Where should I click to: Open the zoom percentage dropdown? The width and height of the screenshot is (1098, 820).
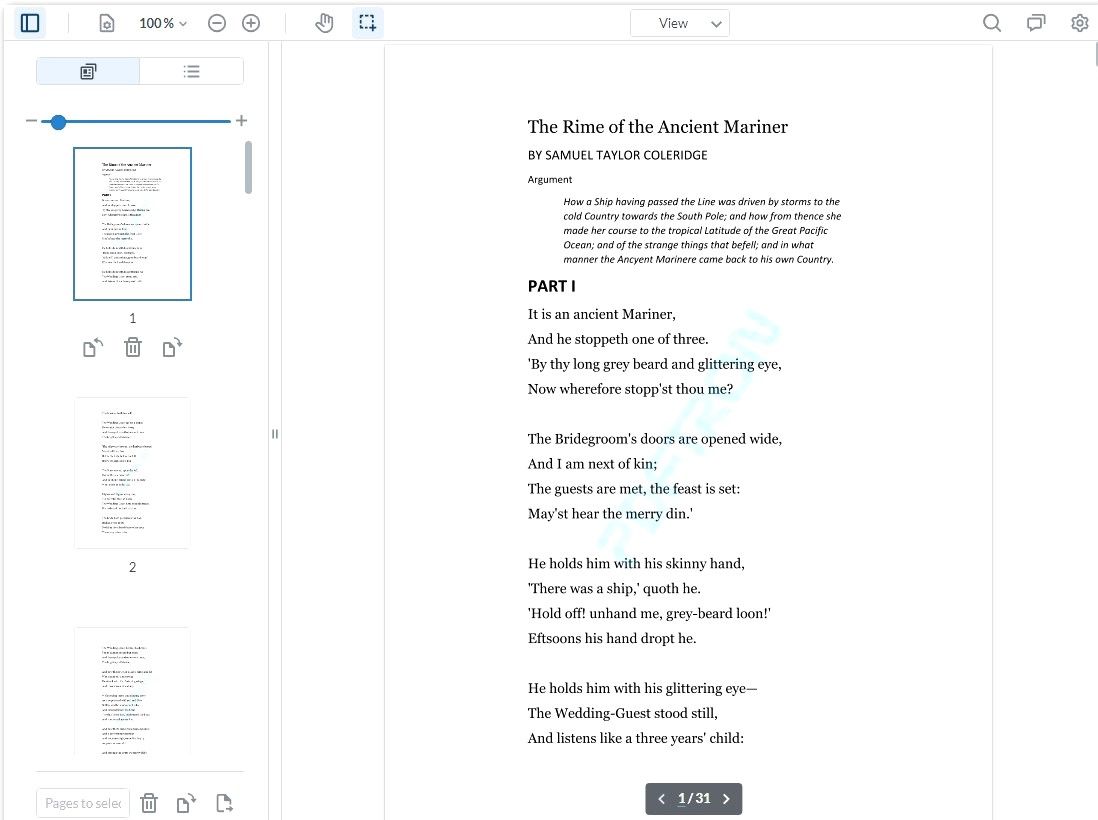(x=162, y=22)
